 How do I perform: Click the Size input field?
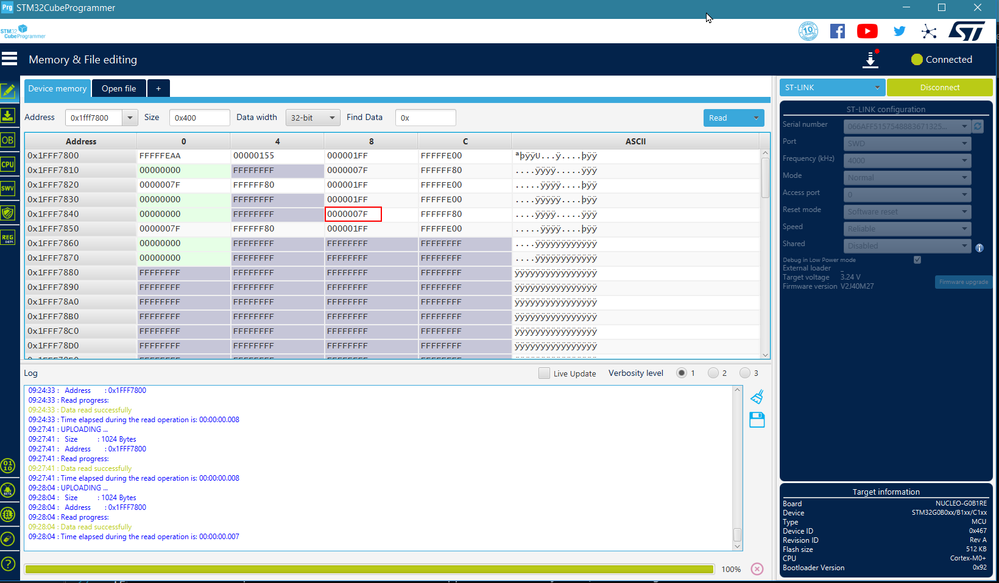(x=199, y=118)
